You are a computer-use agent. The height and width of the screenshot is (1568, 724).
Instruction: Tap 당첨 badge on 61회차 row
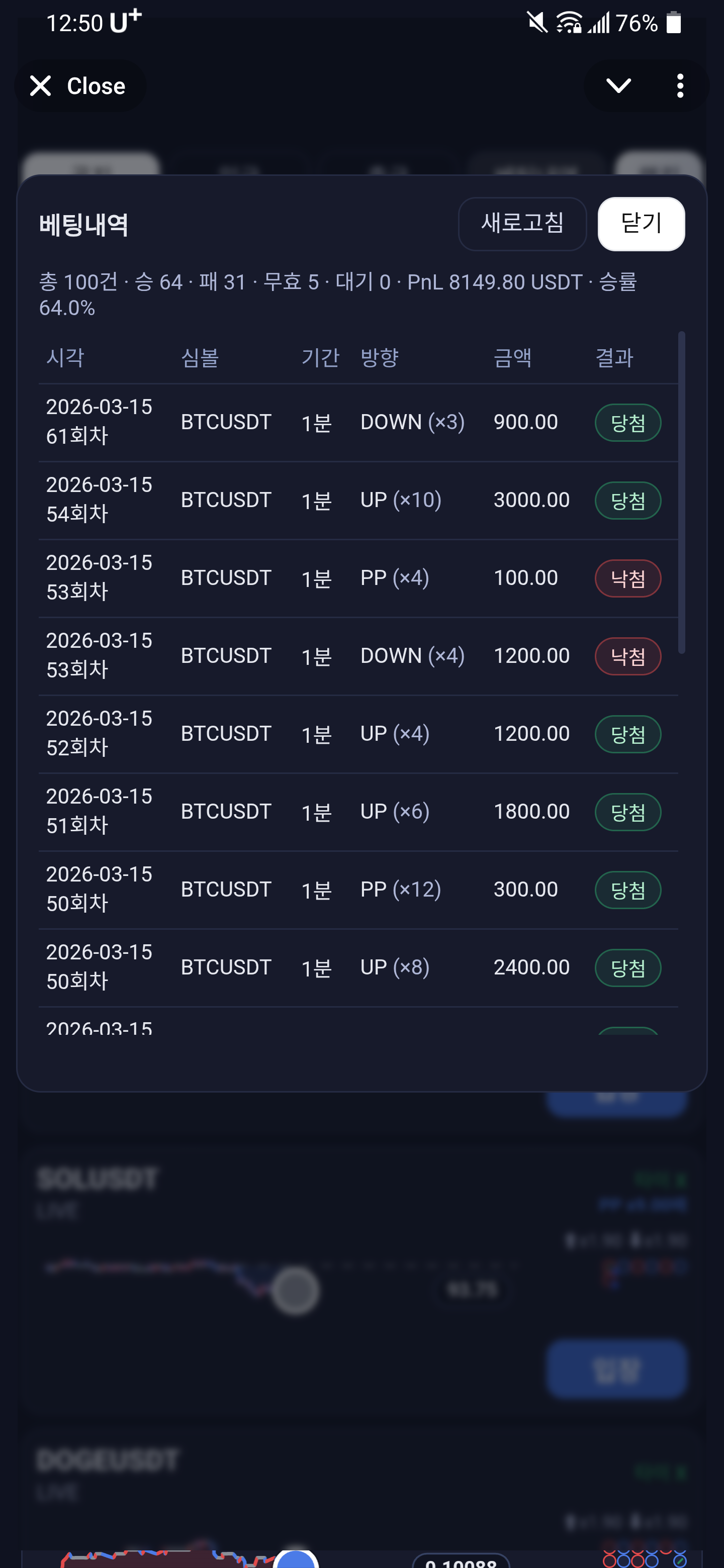click(627, 423)
